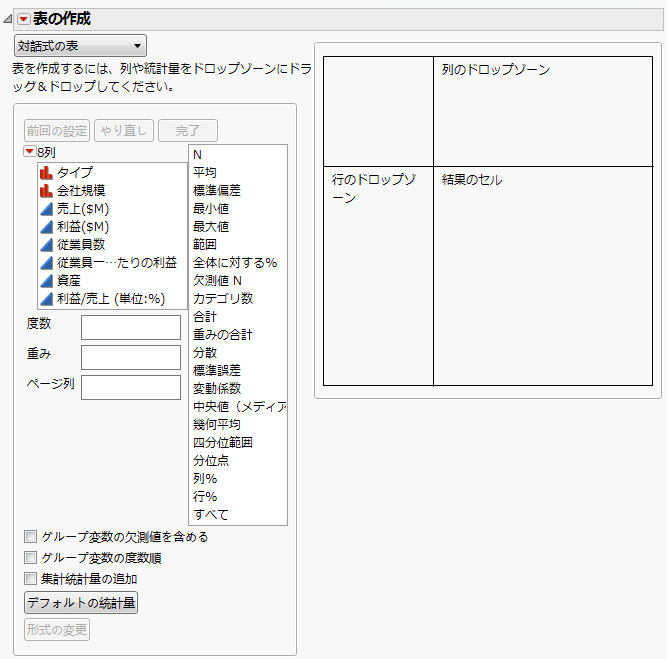Click the 列のドロップゾーン area
667x659 pixels.
[542, 110]
